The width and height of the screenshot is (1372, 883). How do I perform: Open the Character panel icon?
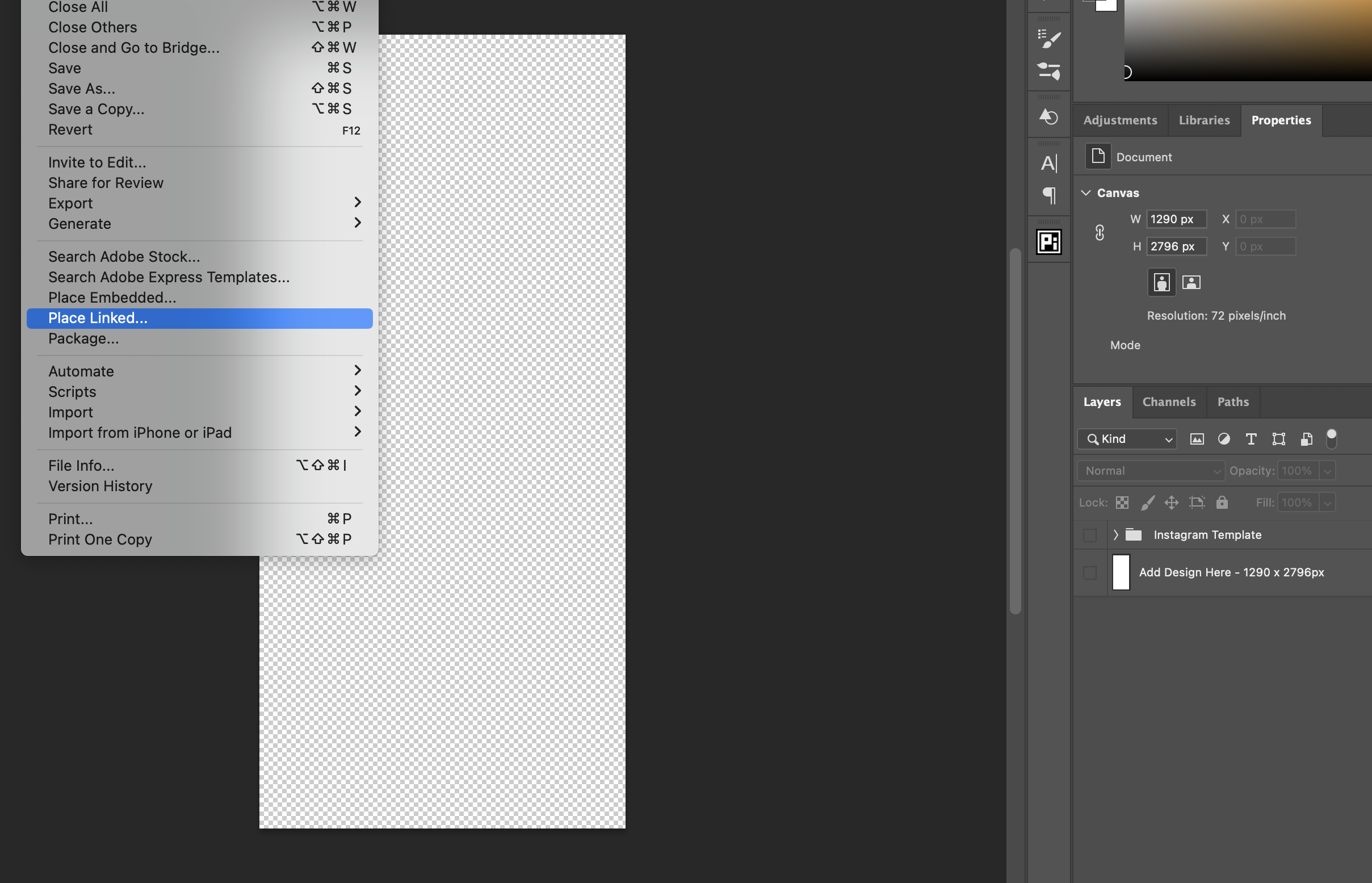1049,163
